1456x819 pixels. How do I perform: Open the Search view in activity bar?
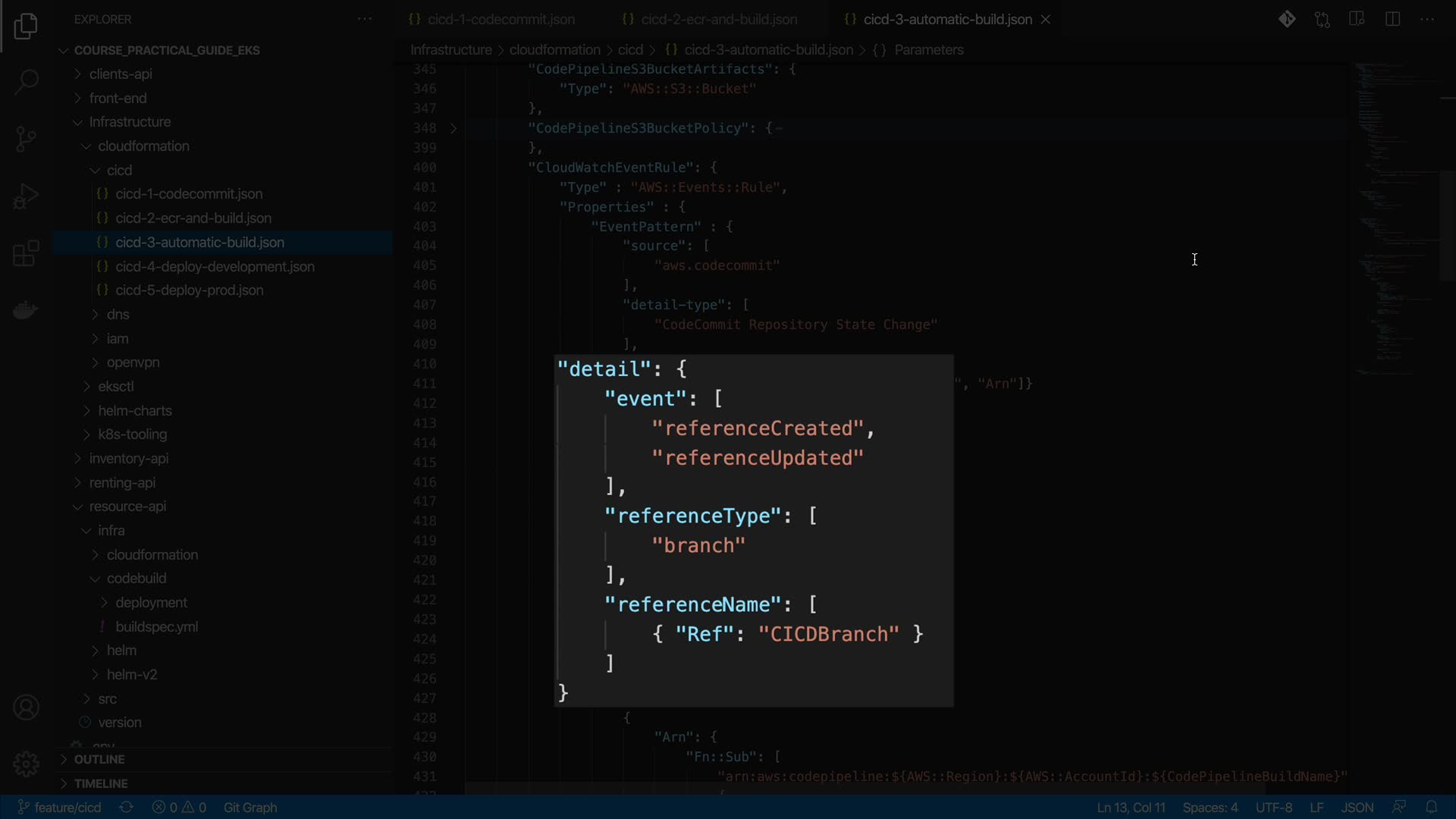[26, 82]
